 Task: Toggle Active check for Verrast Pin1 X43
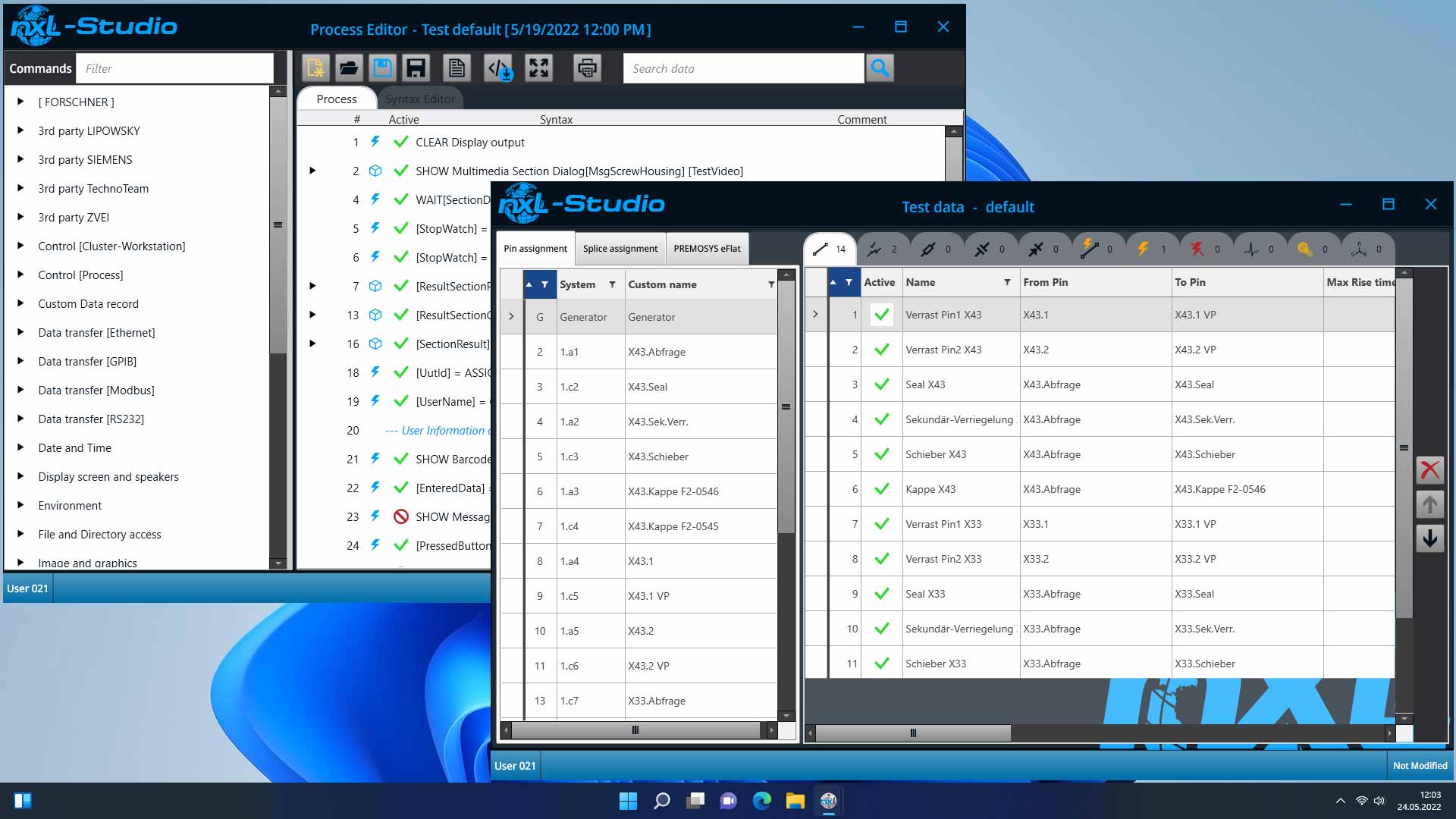(x=881, y=315)
